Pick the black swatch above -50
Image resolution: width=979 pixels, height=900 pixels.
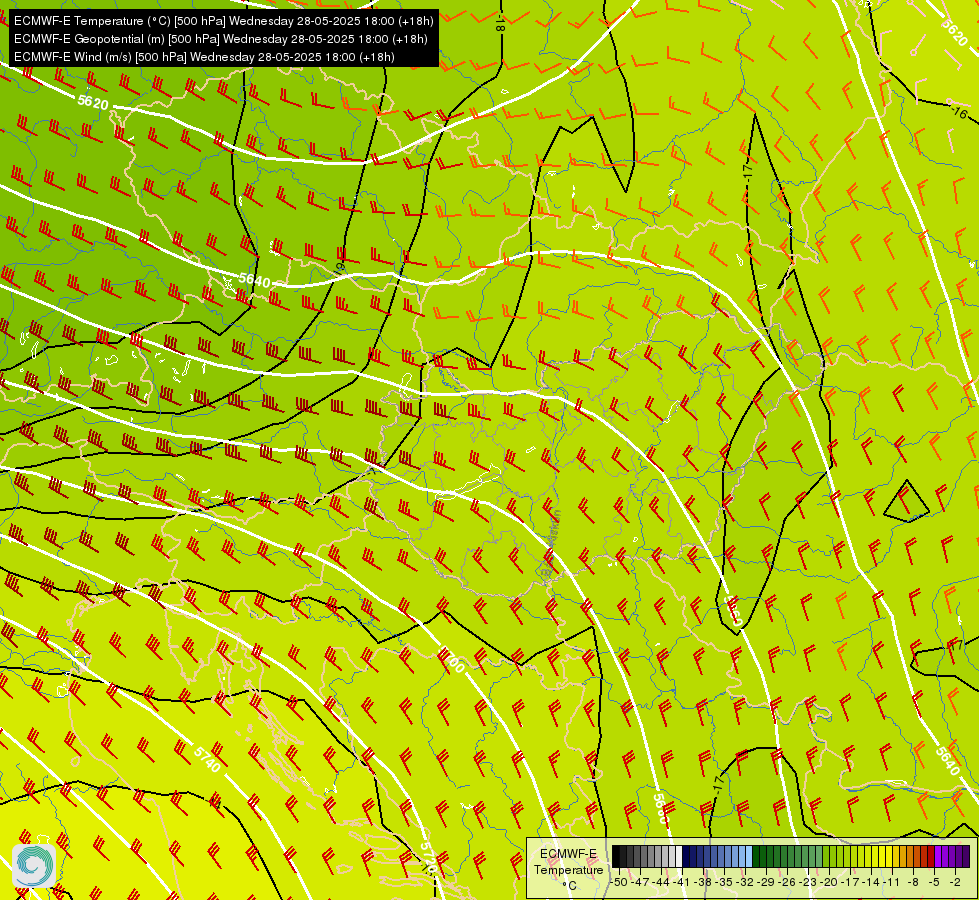[x=616, y=856]
